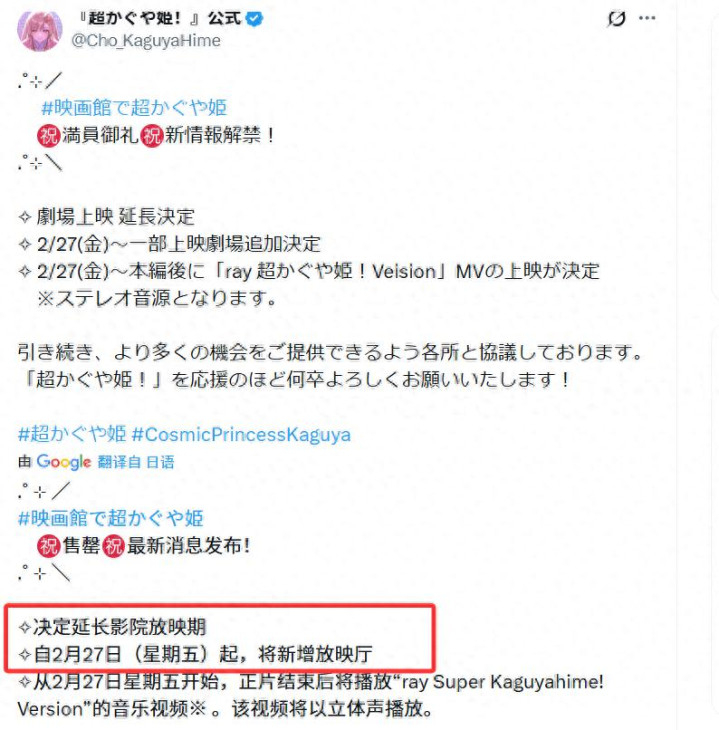Click the Grok slash icon at top right
This screenshot has width=719, height=730.
click(616, 19)
